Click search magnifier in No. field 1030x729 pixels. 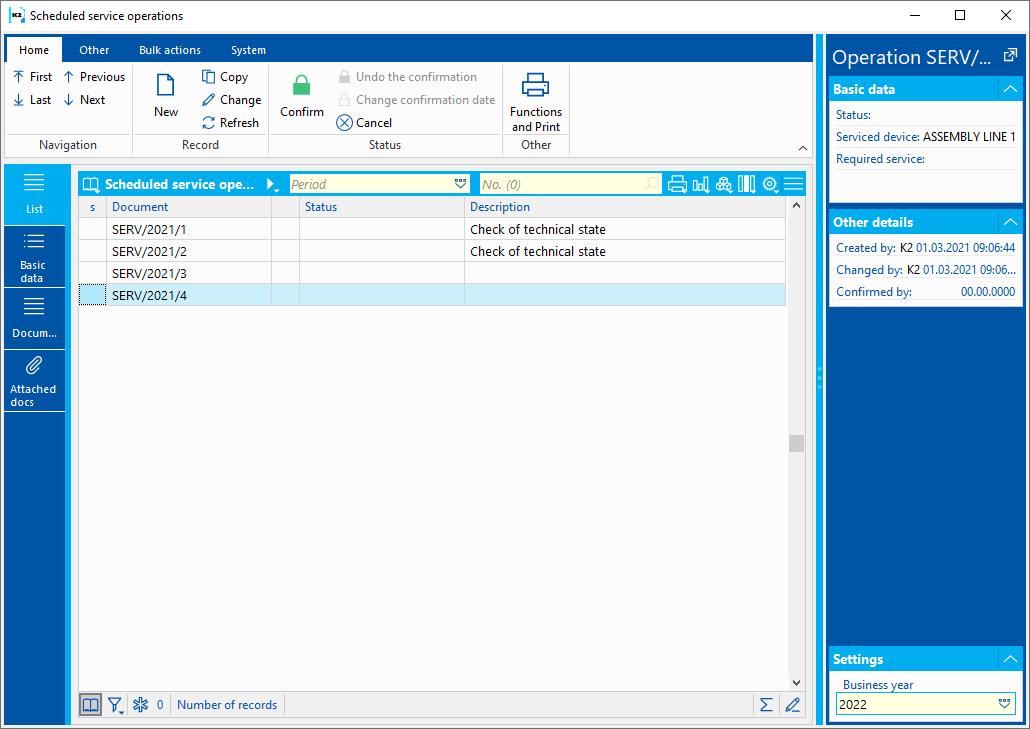[x=652, y=184]
